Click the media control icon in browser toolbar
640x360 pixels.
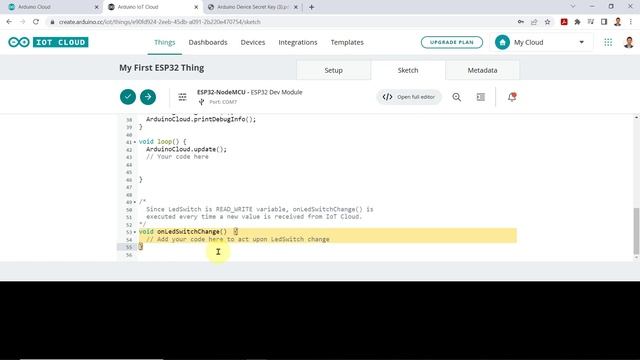591,22
